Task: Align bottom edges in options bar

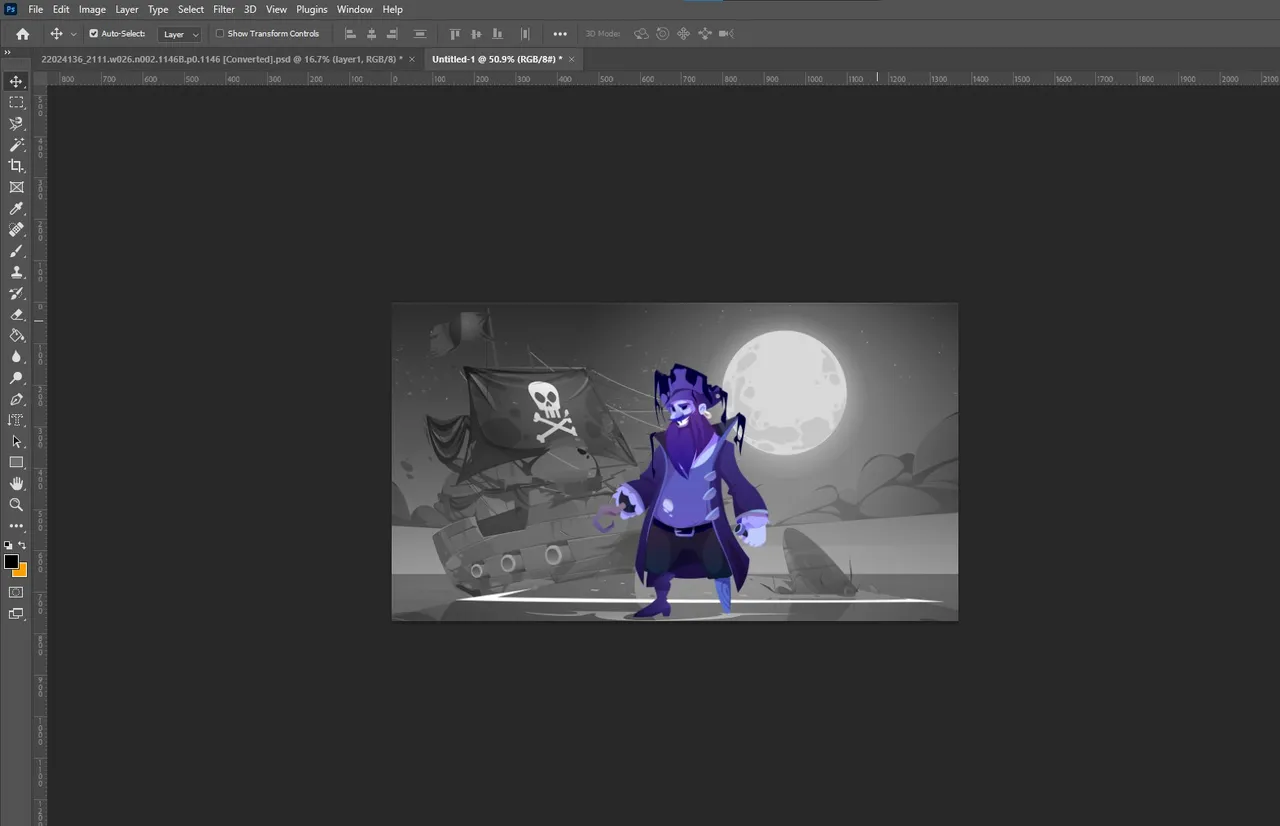Action: coord(497,34)
